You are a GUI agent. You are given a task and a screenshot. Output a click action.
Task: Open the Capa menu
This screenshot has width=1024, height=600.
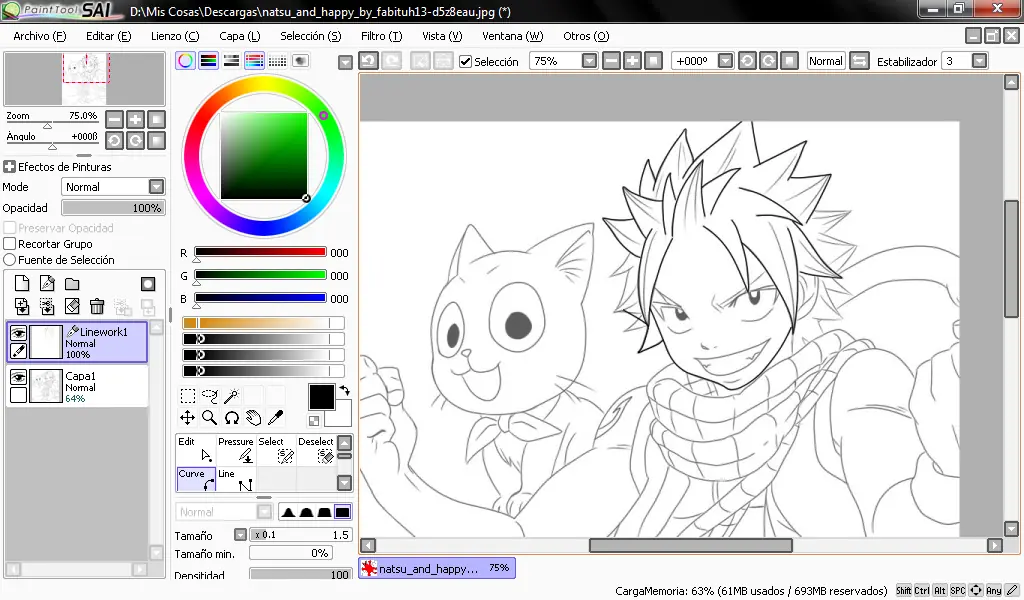[x=240, y=36]
